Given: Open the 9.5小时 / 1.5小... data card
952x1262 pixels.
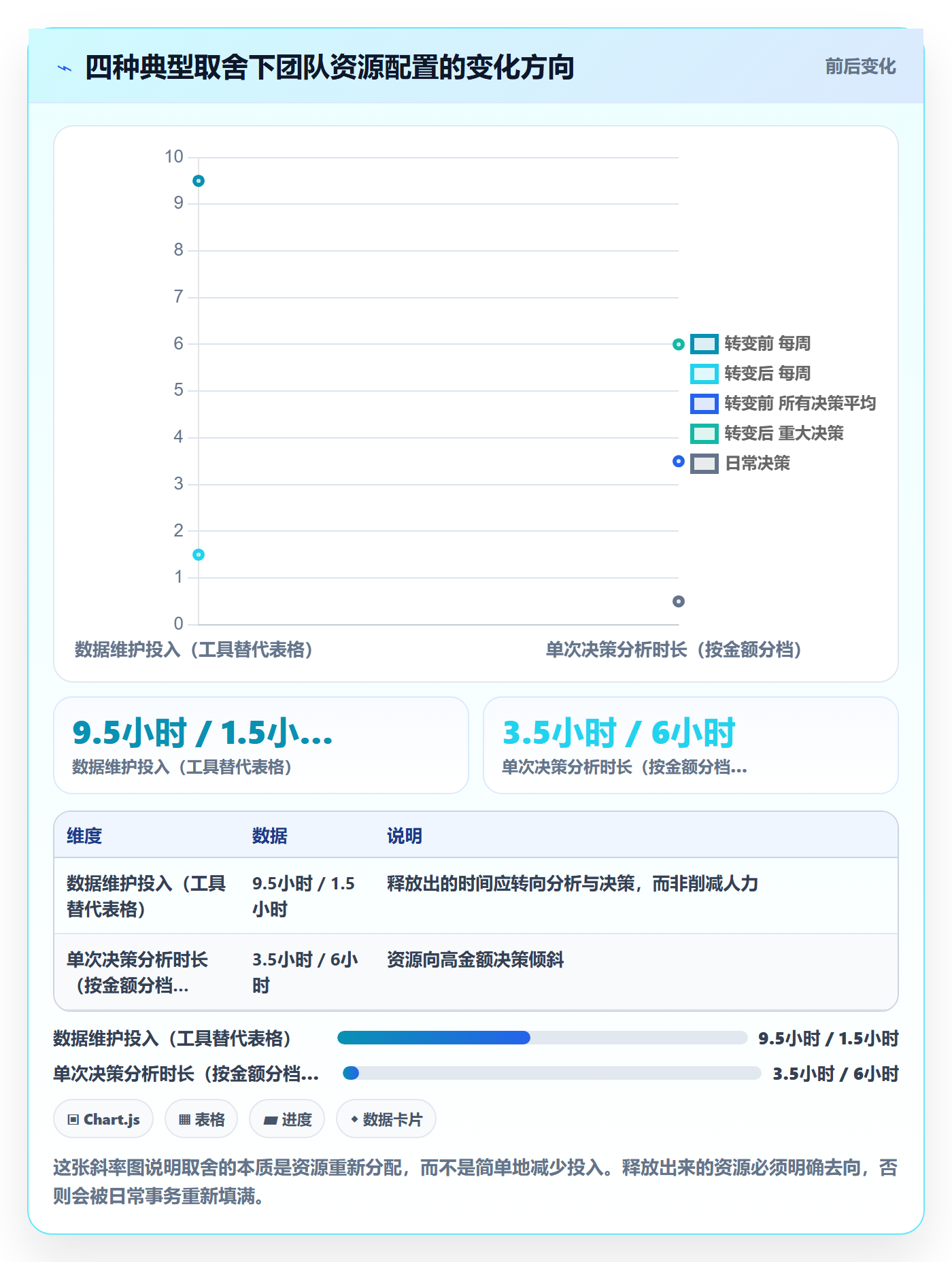Looking at the screenshot, I should coord(261,745).
